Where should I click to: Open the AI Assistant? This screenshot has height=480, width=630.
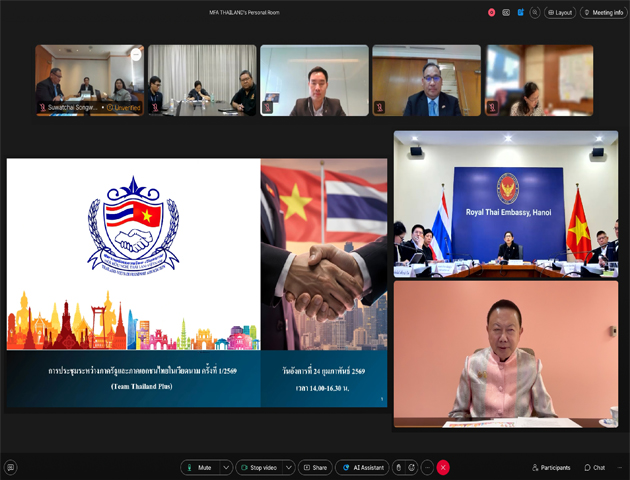pos(361,467)
